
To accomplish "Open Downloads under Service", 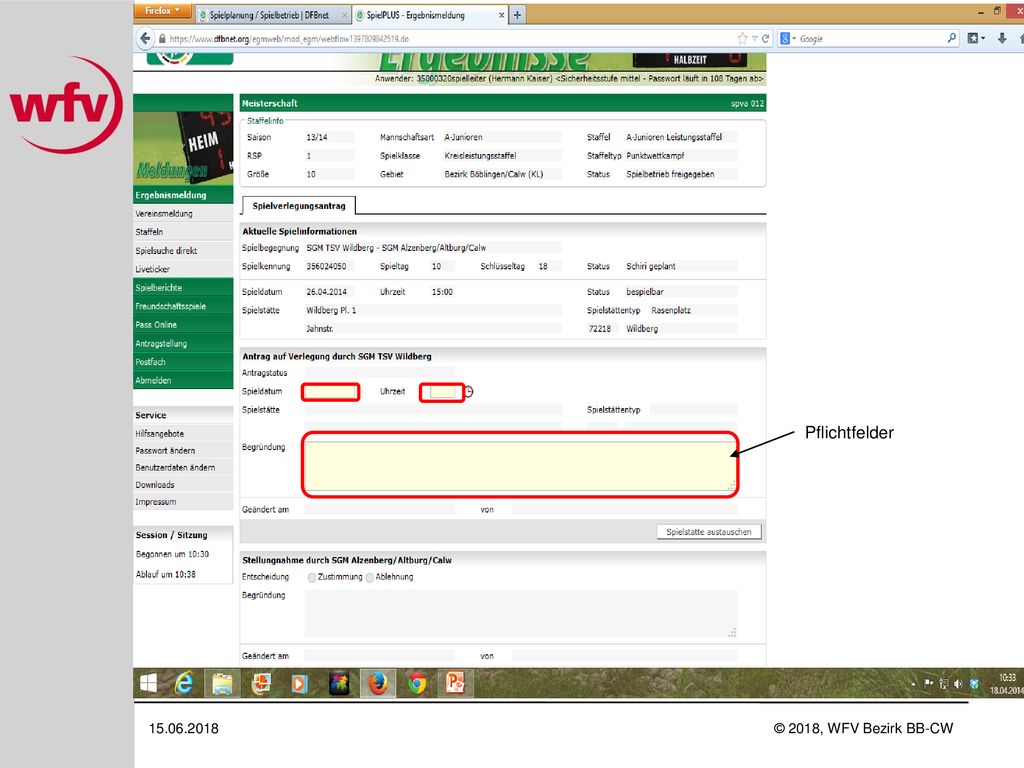I will tap(183, 485).
